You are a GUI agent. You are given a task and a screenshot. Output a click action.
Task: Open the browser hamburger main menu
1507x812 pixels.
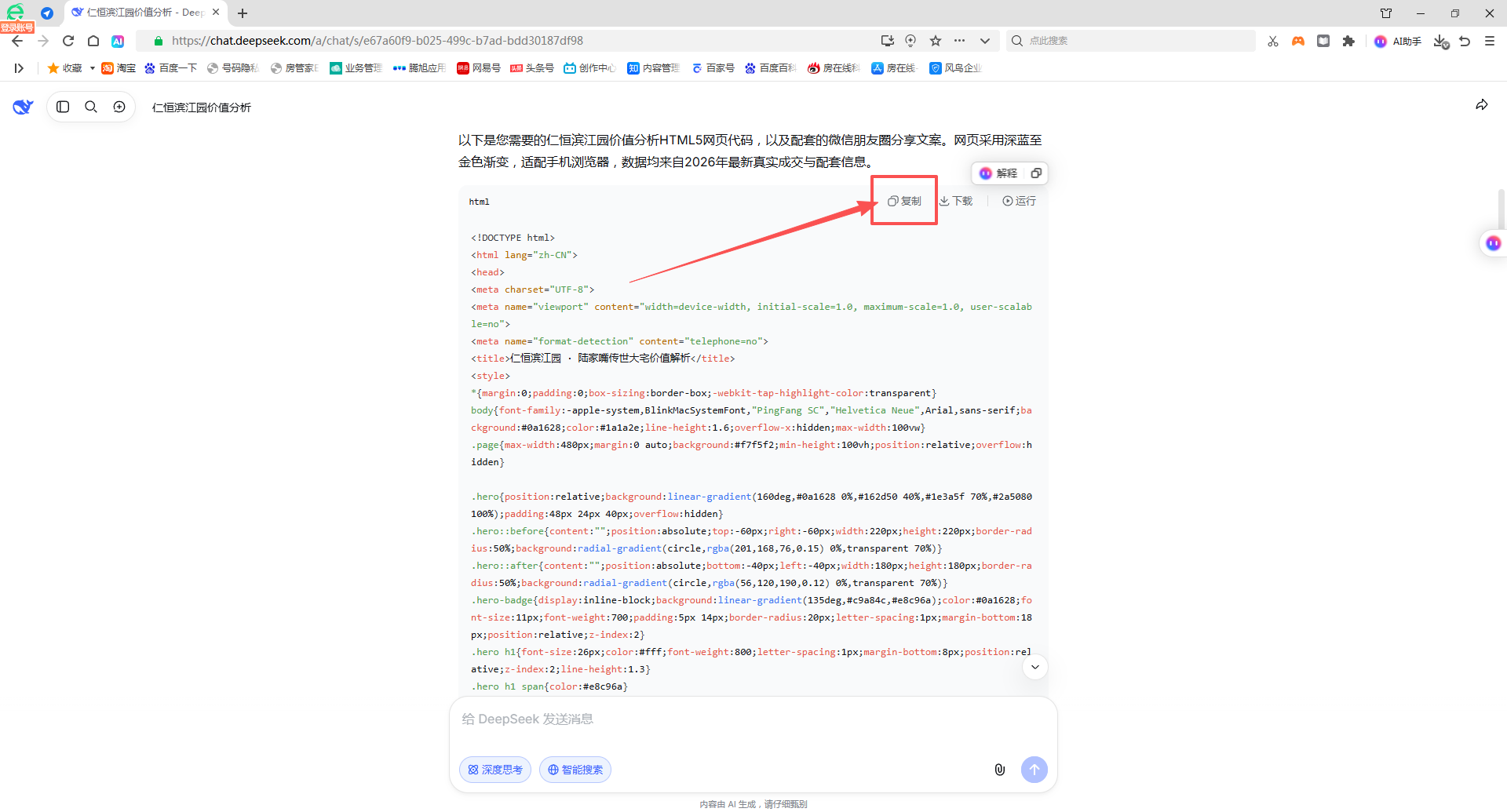[1490, 41]
